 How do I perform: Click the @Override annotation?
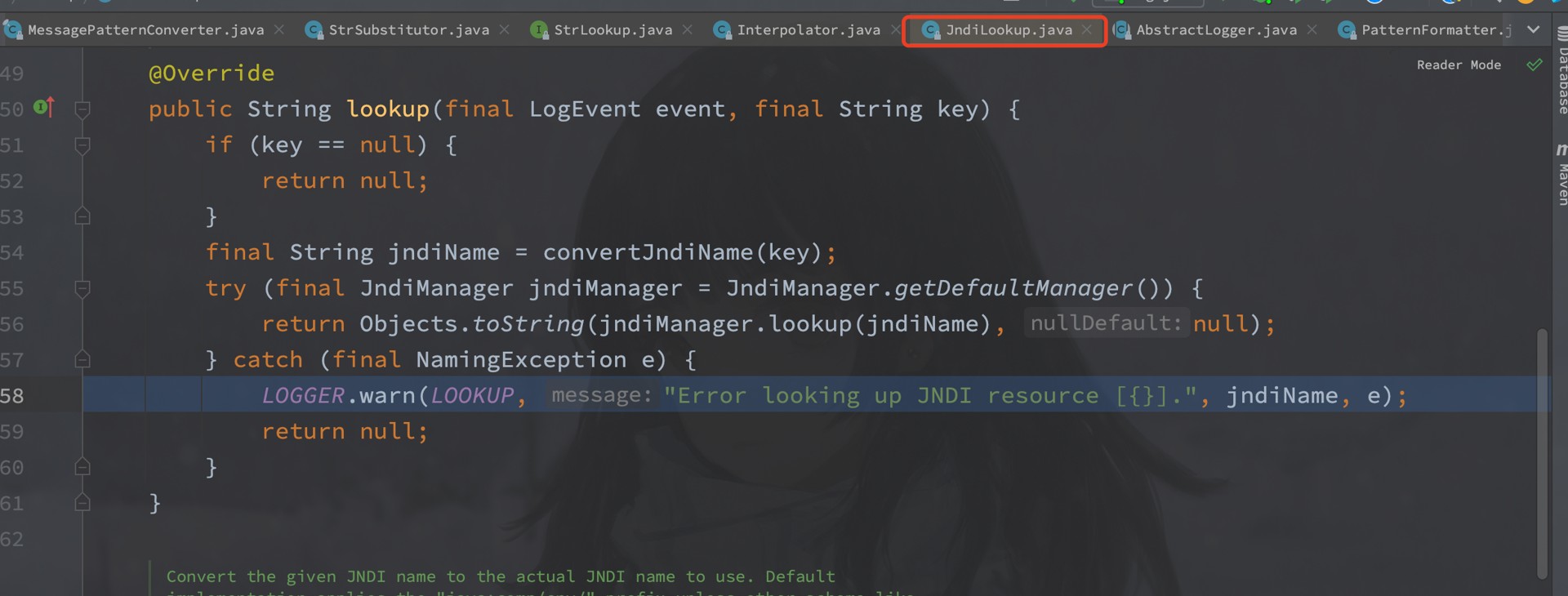pyautogui.click(x=212, y=73)
